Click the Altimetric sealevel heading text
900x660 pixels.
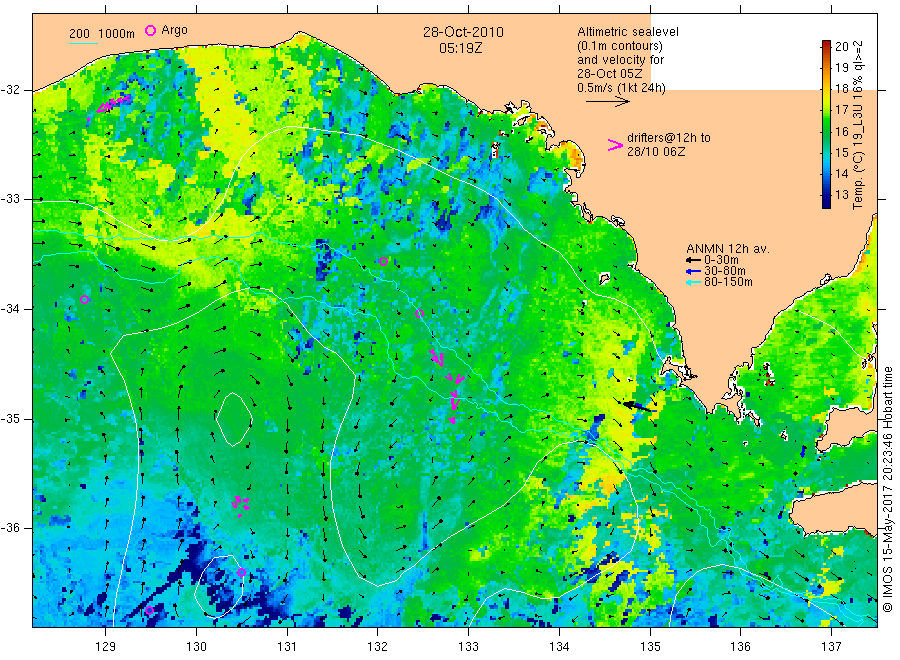pos(628,32)
